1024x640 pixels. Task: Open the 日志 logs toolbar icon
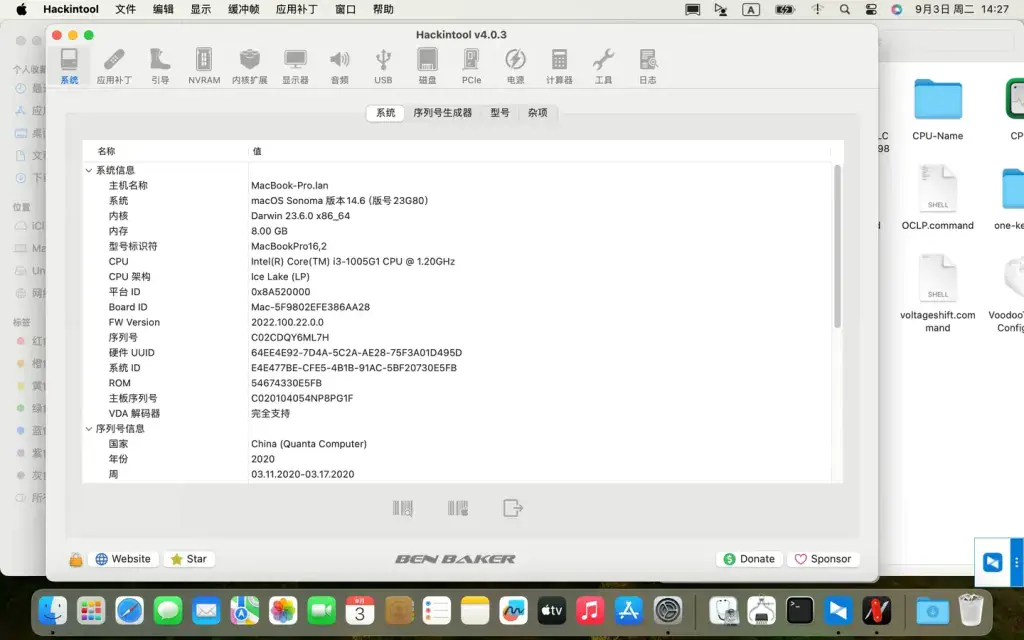(648, 66)
